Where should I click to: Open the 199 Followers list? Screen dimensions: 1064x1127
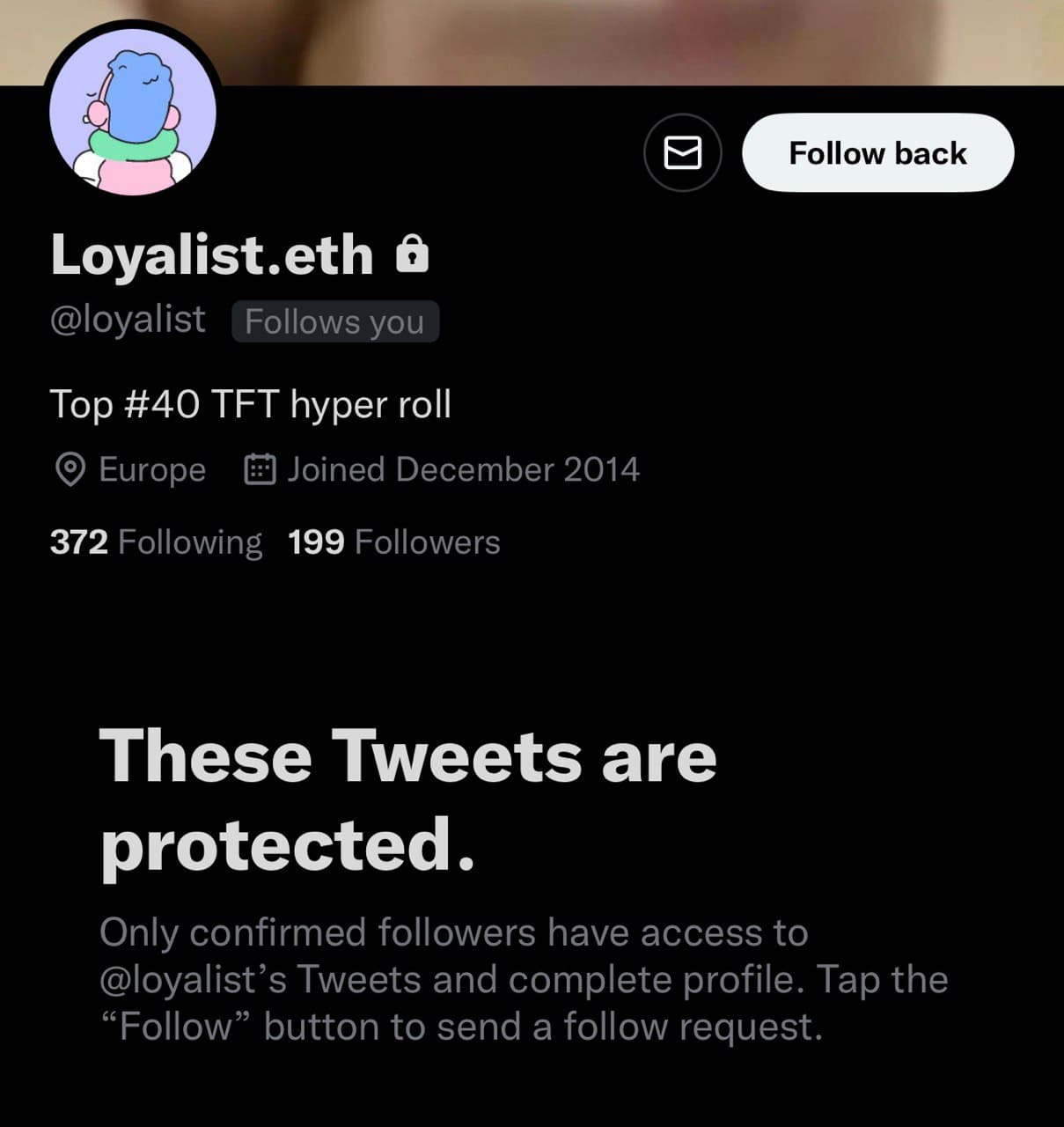tap(394, 542)
